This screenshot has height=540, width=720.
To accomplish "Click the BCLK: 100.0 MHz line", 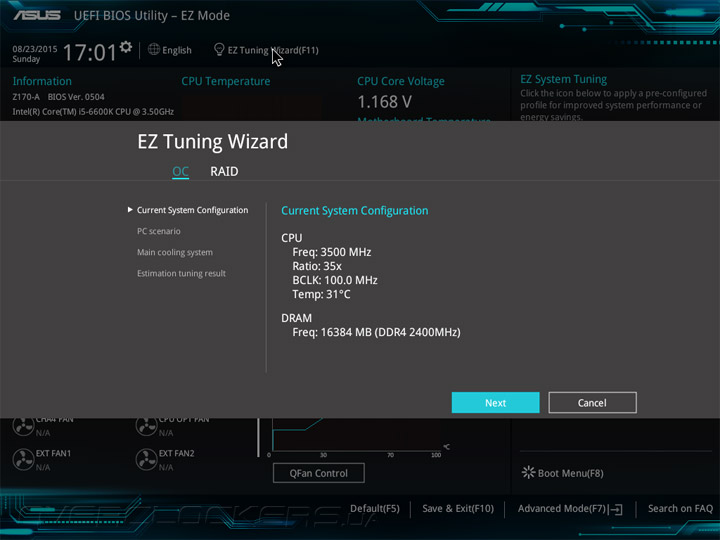I will point(335,280).
